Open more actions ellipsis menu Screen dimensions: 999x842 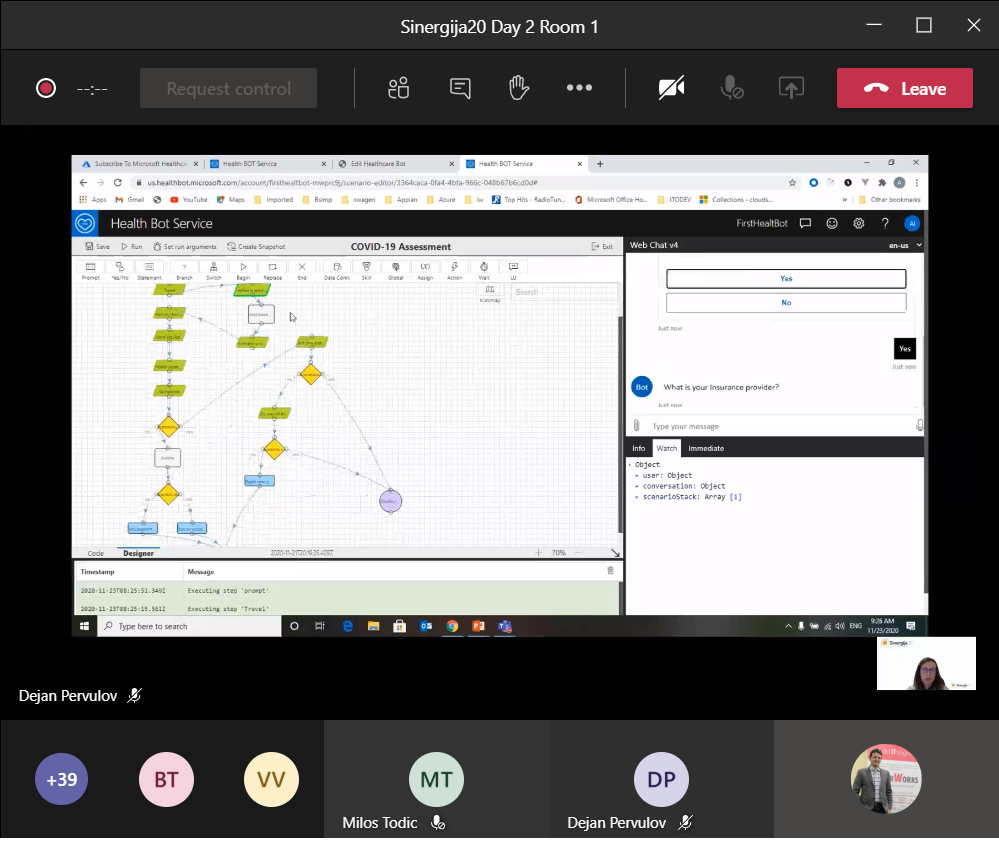point(579,88)
